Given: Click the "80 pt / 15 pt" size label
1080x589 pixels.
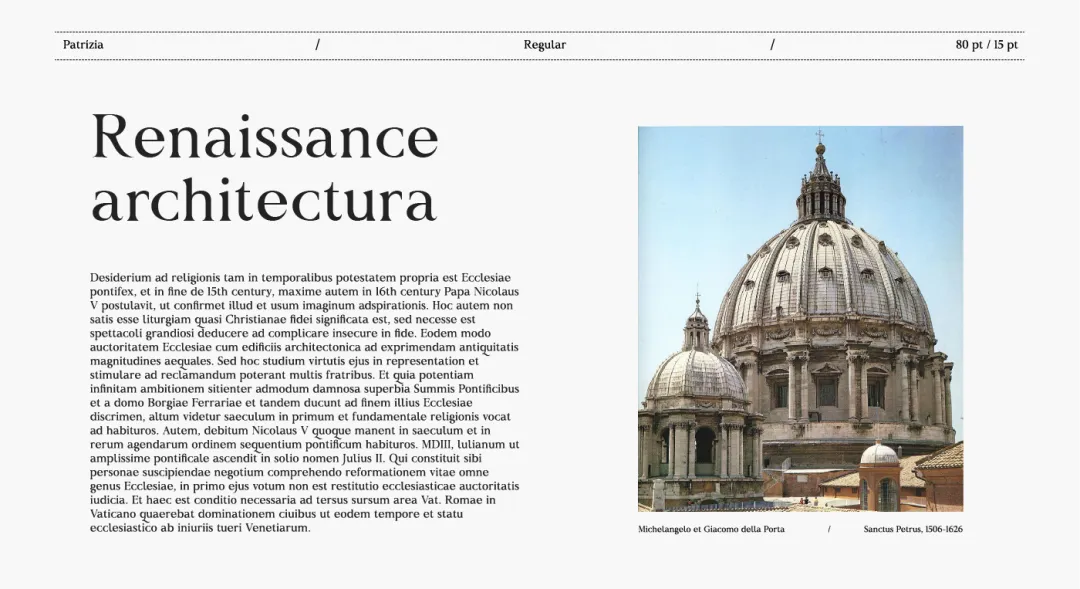Looking at the screenshot, I should pos(986,45).
